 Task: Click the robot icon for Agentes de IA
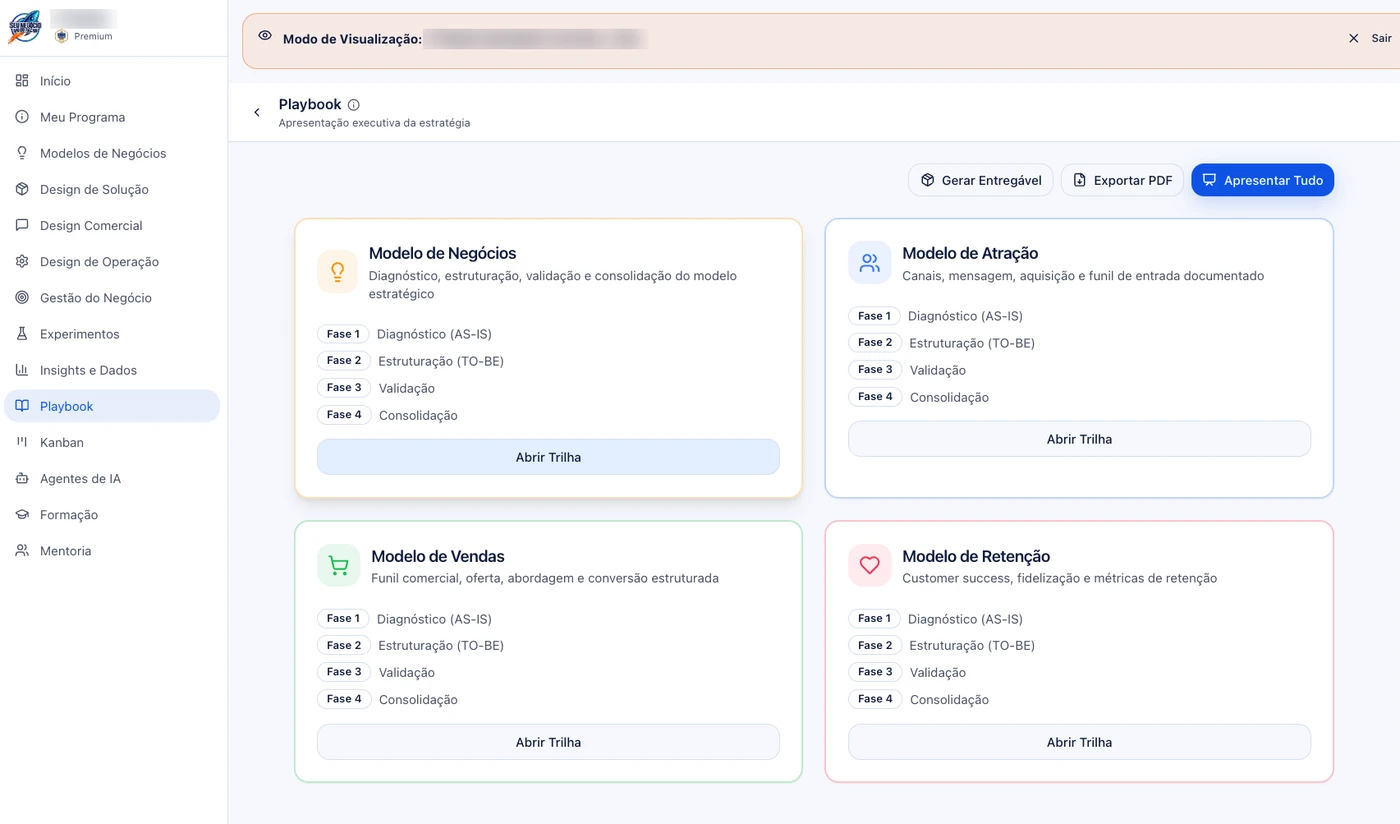point(22,478)
